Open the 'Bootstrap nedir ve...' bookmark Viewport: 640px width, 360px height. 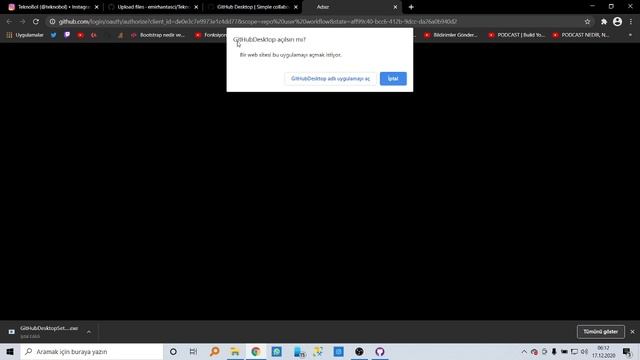click(158, 35)
